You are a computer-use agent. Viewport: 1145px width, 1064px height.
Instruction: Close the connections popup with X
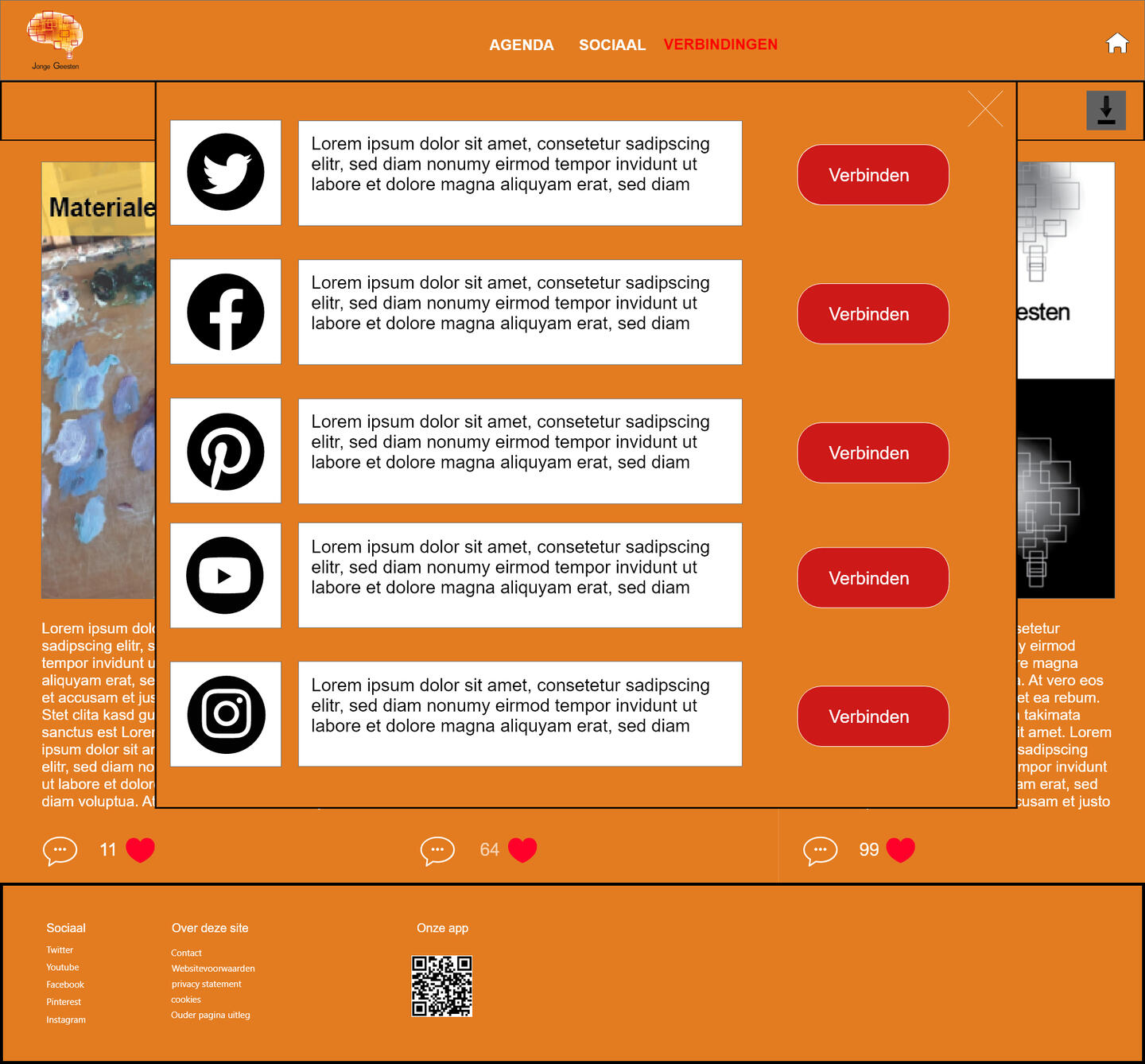pyautogui.click(x=985, y=109)
